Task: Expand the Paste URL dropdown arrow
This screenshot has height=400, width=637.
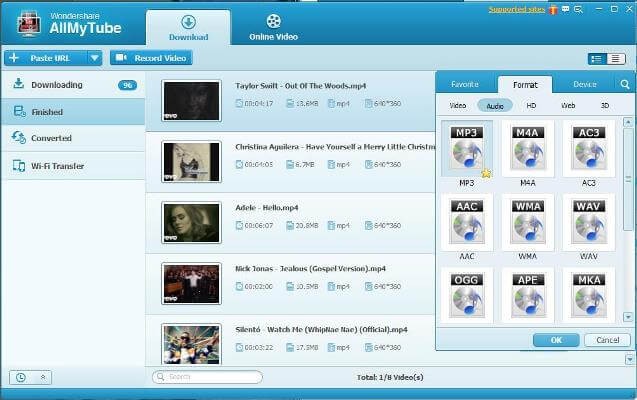Action: pos(94,58)
